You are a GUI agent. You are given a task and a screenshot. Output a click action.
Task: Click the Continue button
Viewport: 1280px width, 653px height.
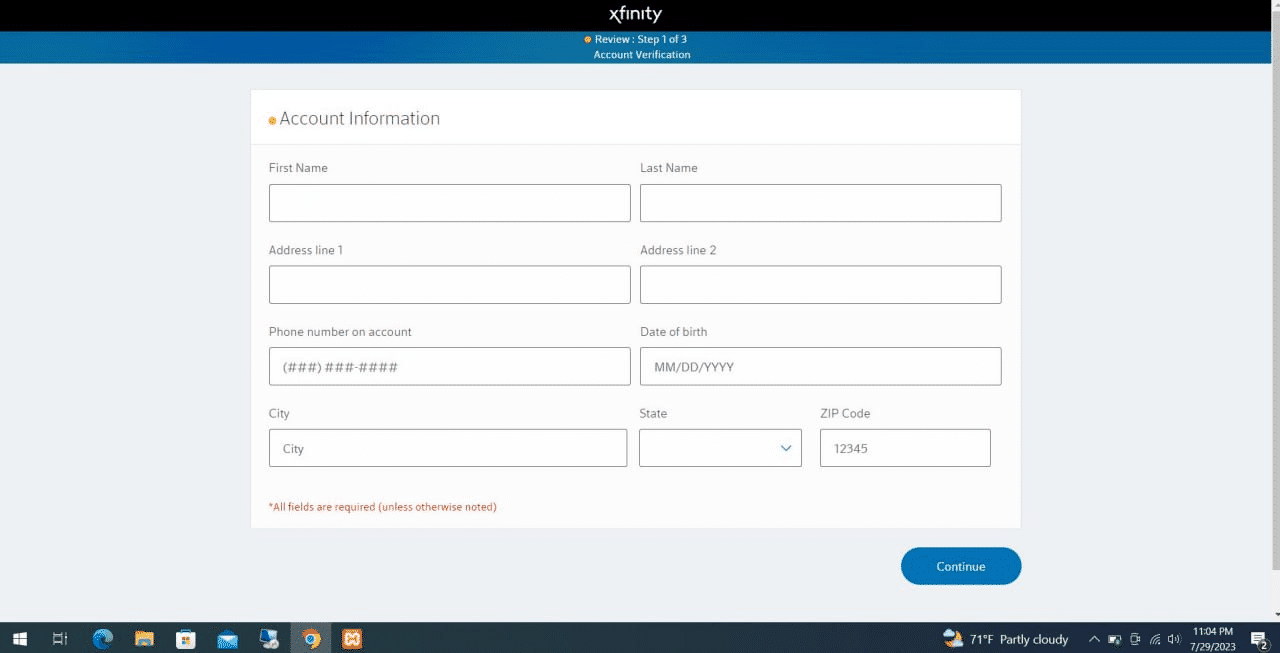coord(961,566)
